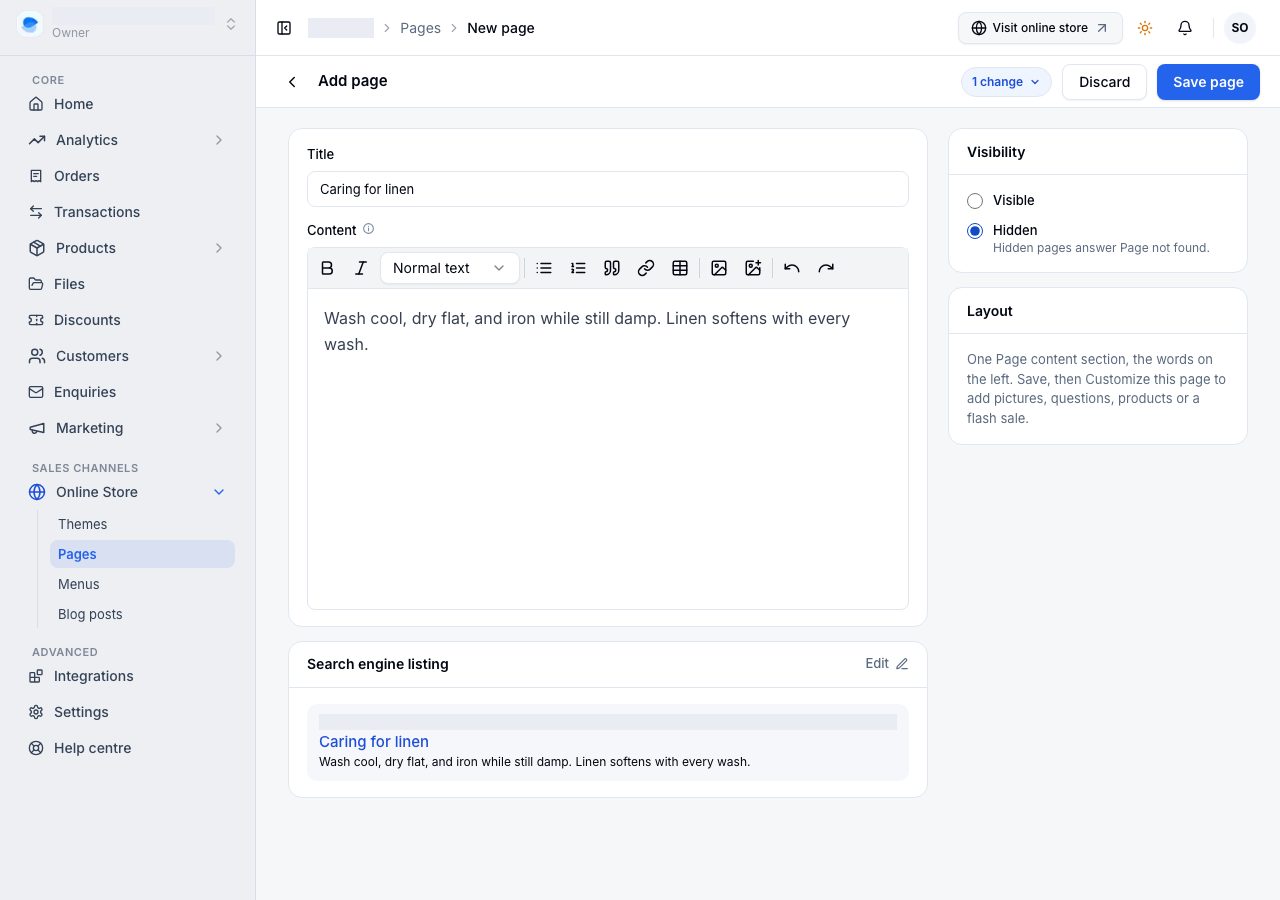Viewport: 1280px width, 900px height.
Task: Click into the content text area
Action: tap(608, 449)
